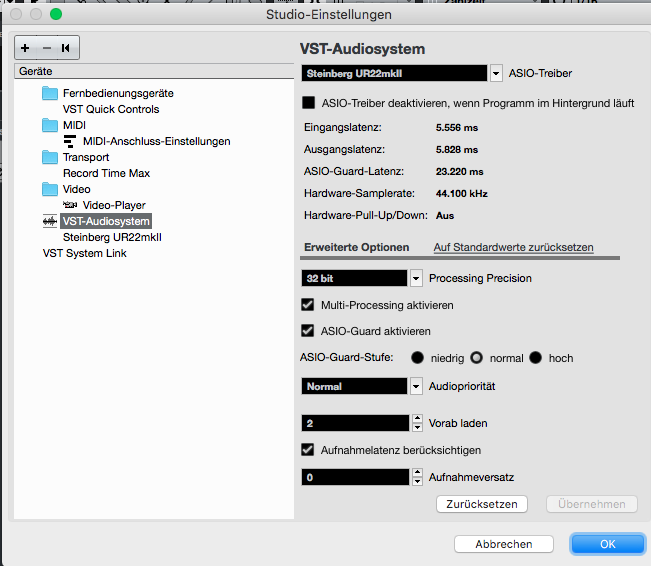This screenshot has height=566, width=651.
Task: Select Record Time Max entry
Action: click(106, 173)
